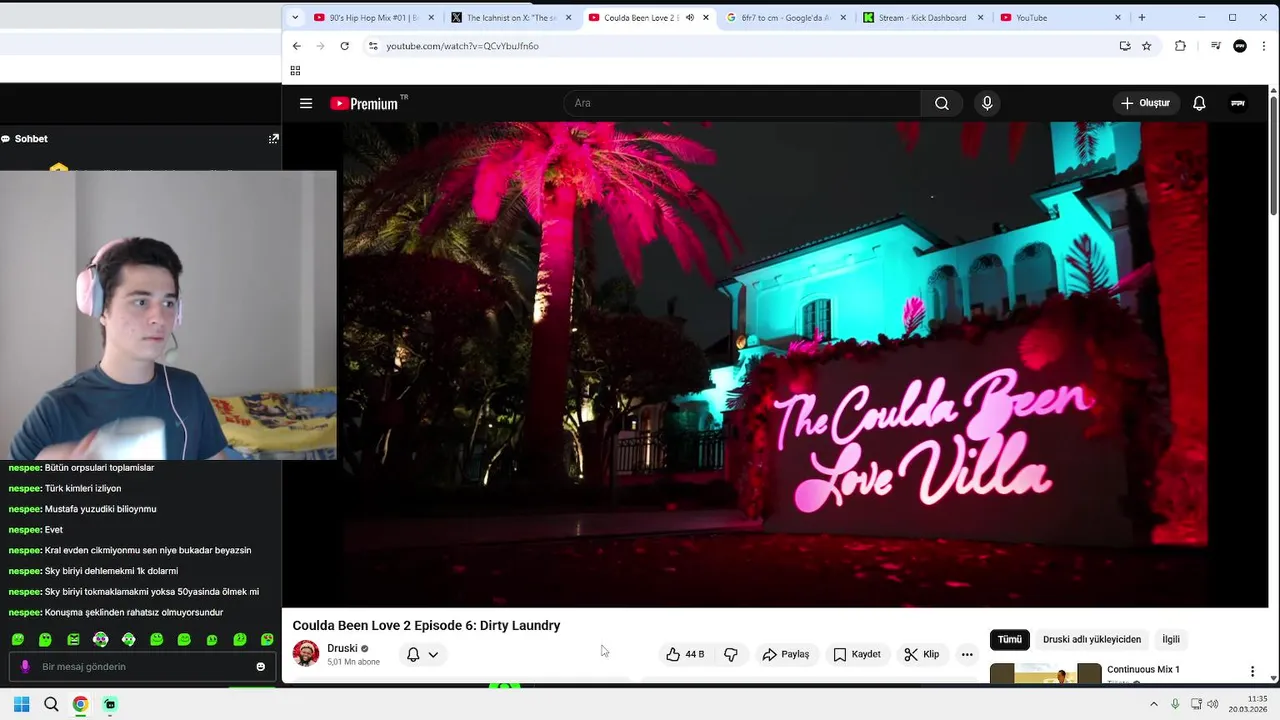
Task: Click the video player showing Love Villa
Action: coord(775,364)
